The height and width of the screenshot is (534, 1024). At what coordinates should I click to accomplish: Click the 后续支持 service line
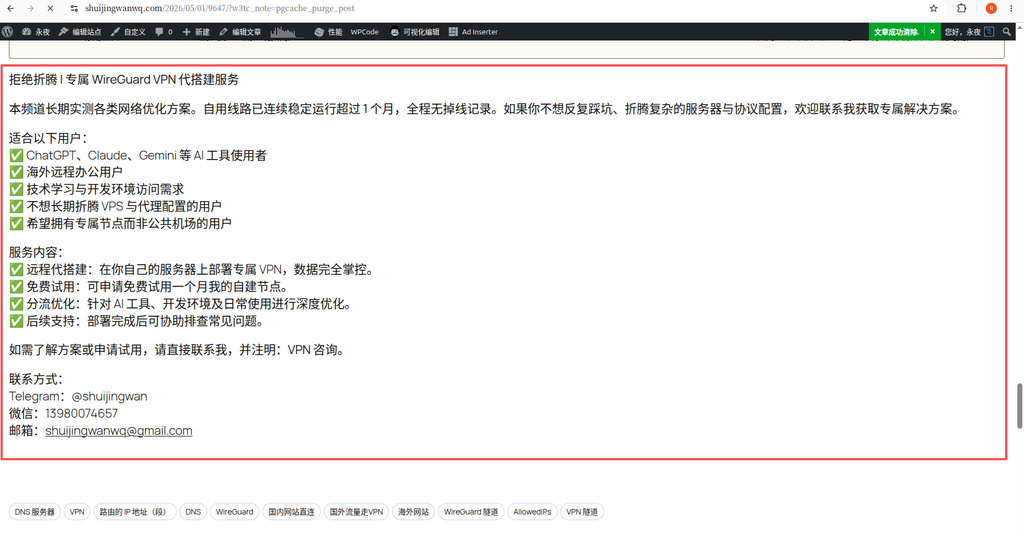(137, 321)
